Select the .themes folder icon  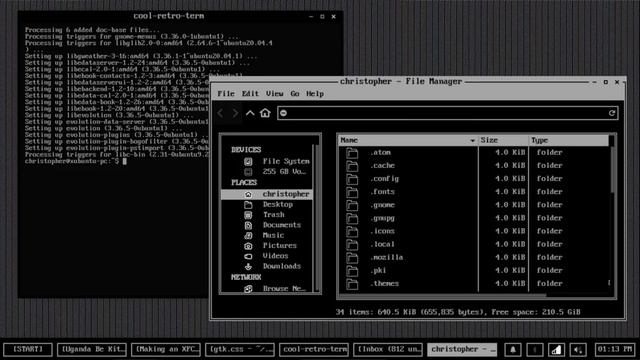352,283
